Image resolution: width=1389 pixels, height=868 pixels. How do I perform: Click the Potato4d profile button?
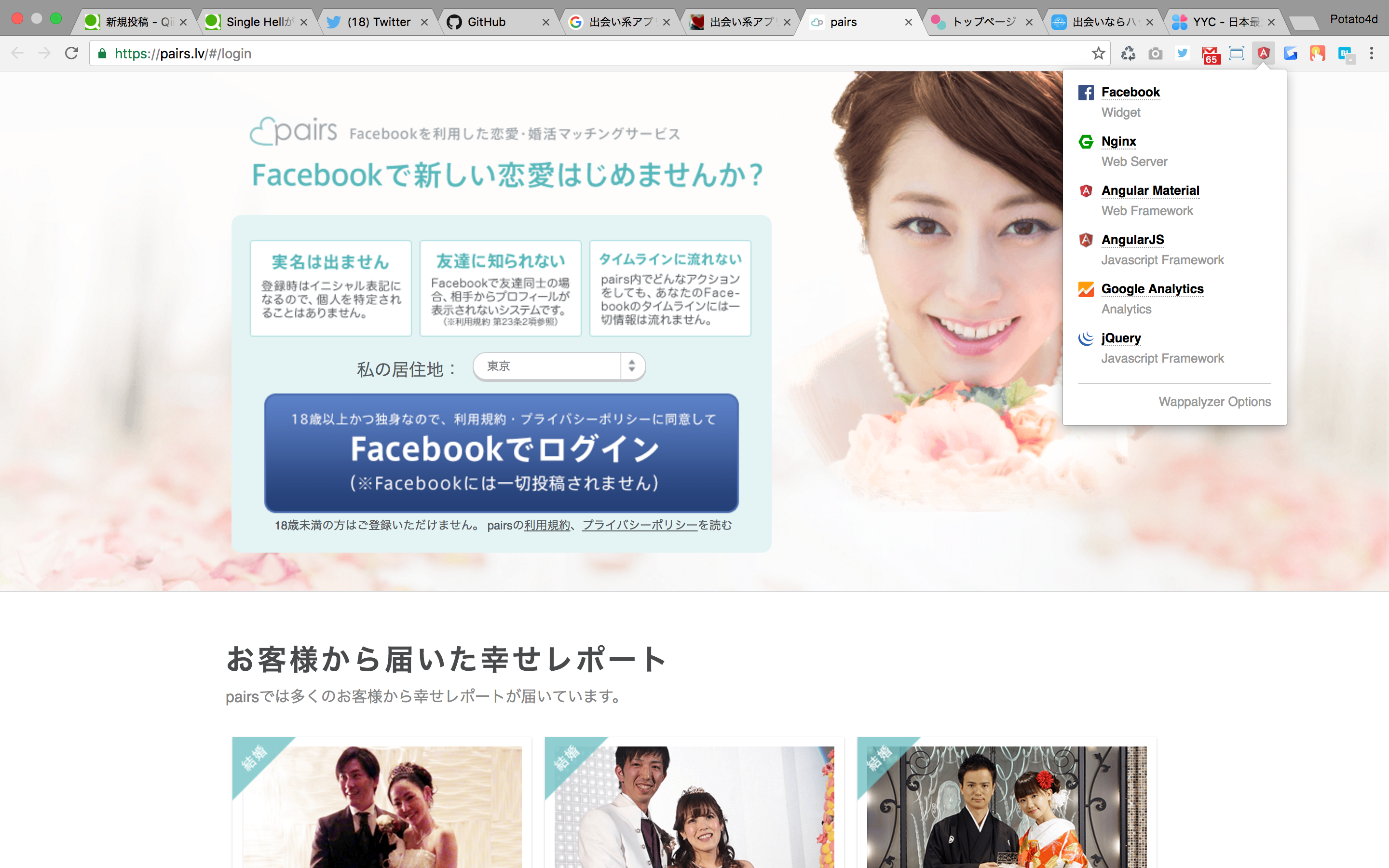pos(1353,19)
